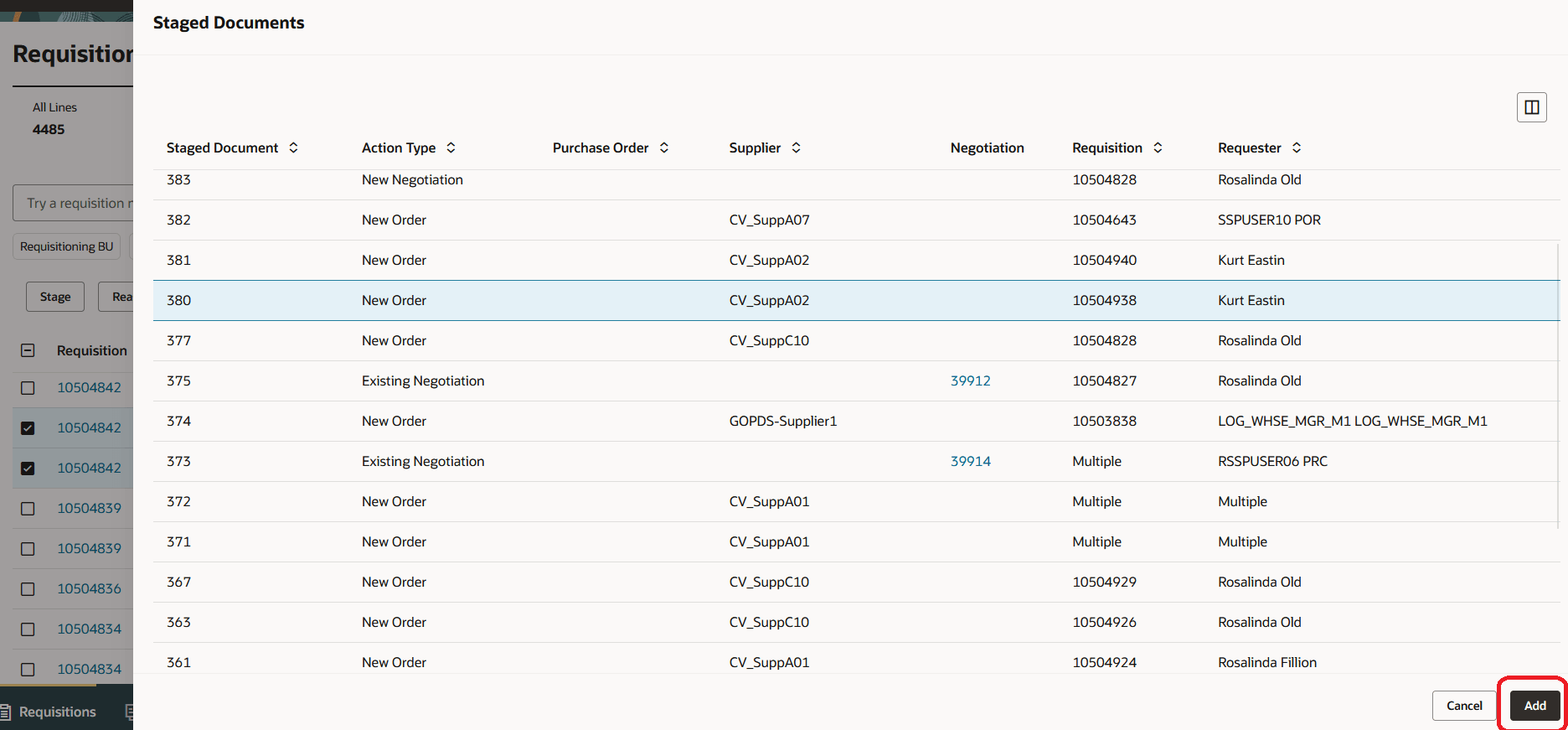
Task: Click the Add button
Action: click(1534, 706)
